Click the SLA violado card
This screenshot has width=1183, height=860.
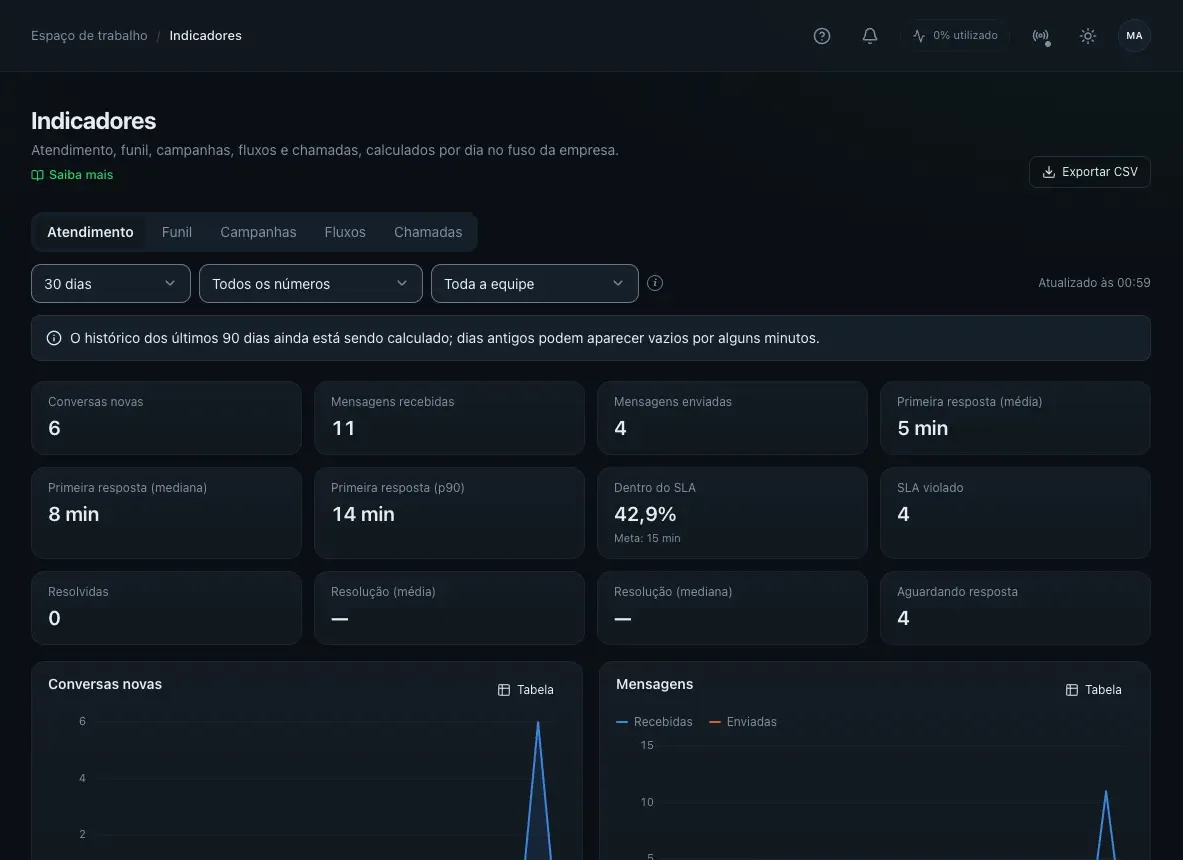click(1015, 513)
